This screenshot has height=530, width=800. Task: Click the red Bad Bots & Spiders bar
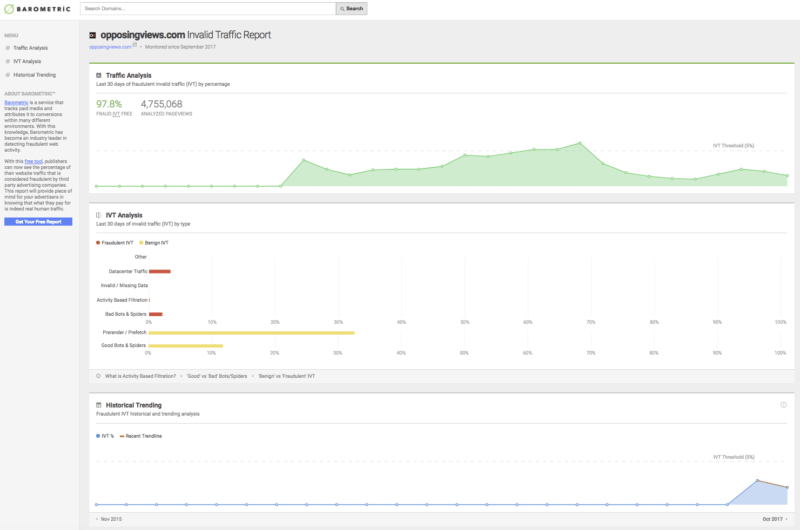click(x=156, y=314)
